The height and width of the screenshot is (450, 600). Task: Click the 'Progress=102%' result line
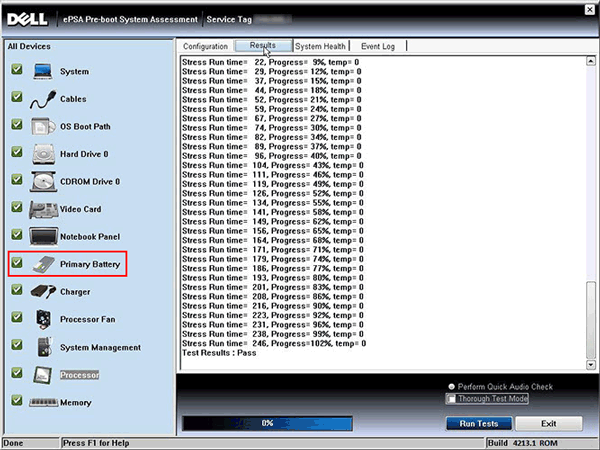click(274, 344)
